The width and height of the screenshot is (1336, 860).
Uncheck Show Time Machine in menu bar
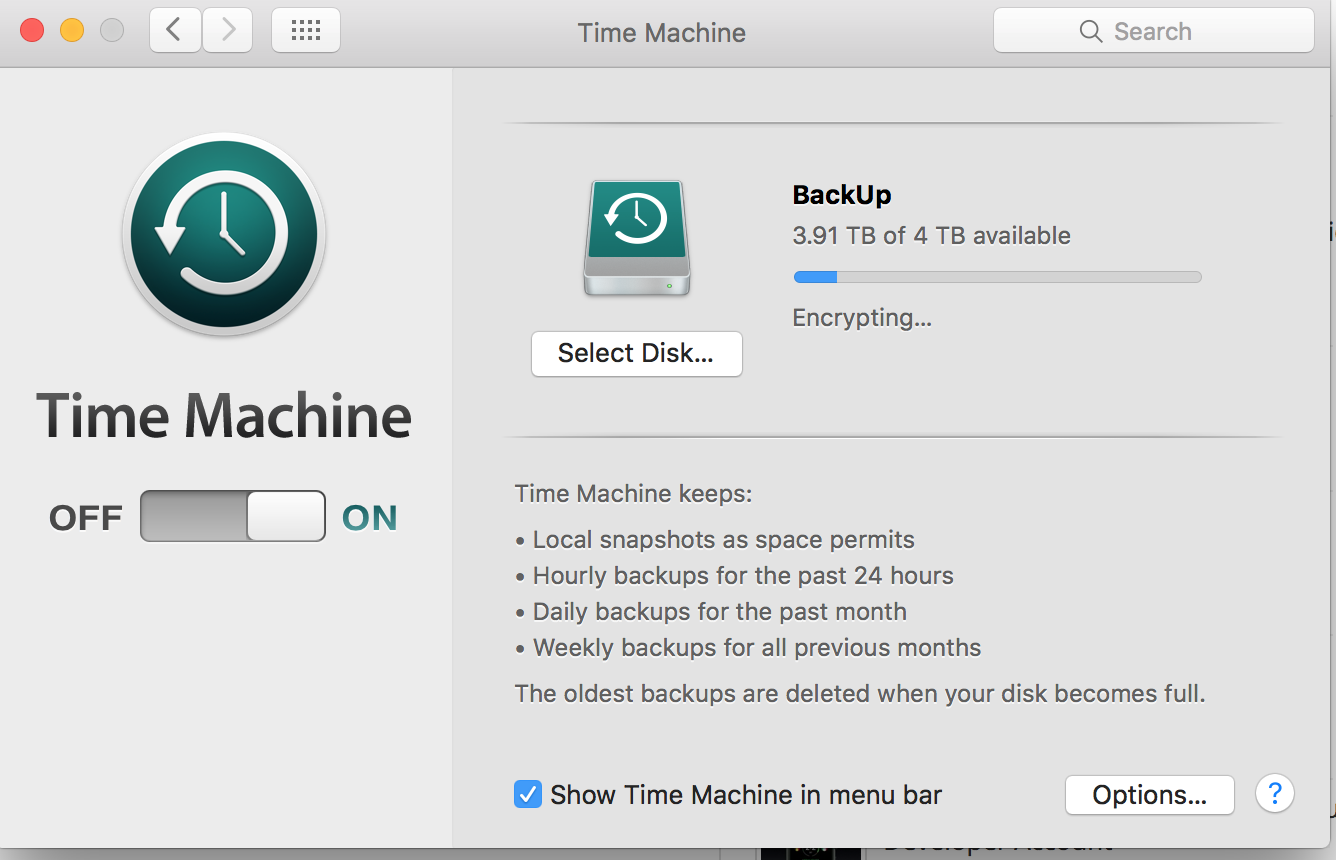(528, 794)
